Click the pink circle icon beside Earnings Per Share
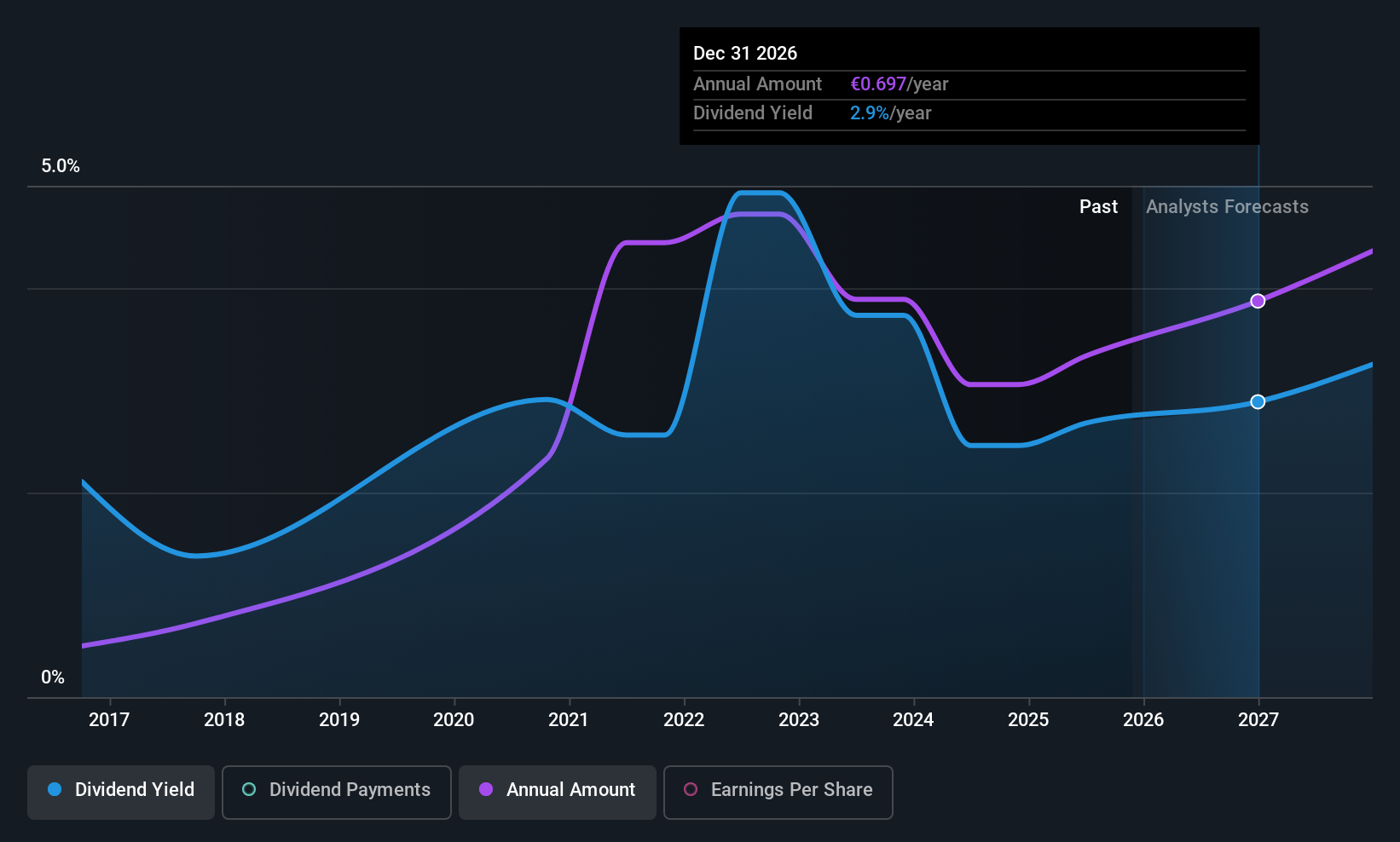This screenshot has width=1400, height=842. pyautogui.click(x=691, y=790)
